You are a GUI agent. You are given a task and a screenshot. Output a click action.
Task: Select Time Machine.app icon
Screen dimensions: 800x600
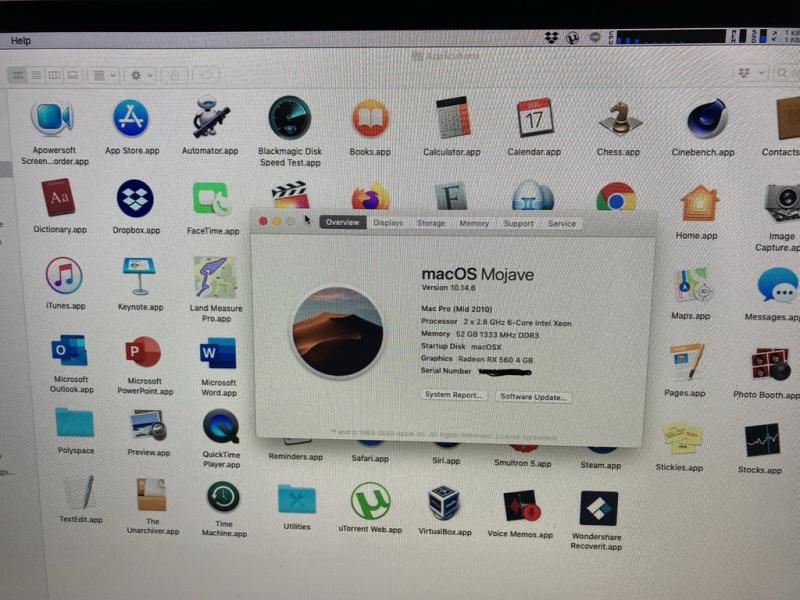pyautogui.click(x=223, y=496)
